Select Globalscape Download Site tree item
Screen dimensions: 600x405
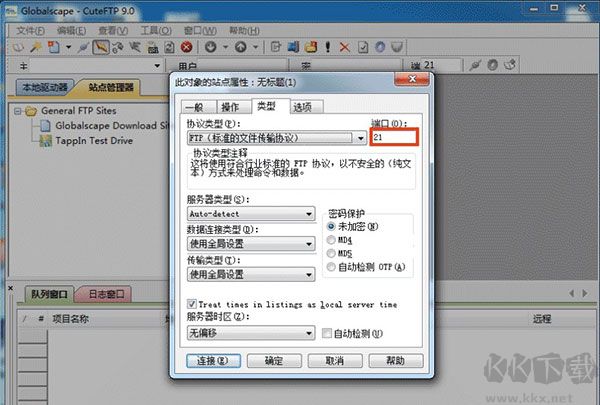(x=104, y=126)
